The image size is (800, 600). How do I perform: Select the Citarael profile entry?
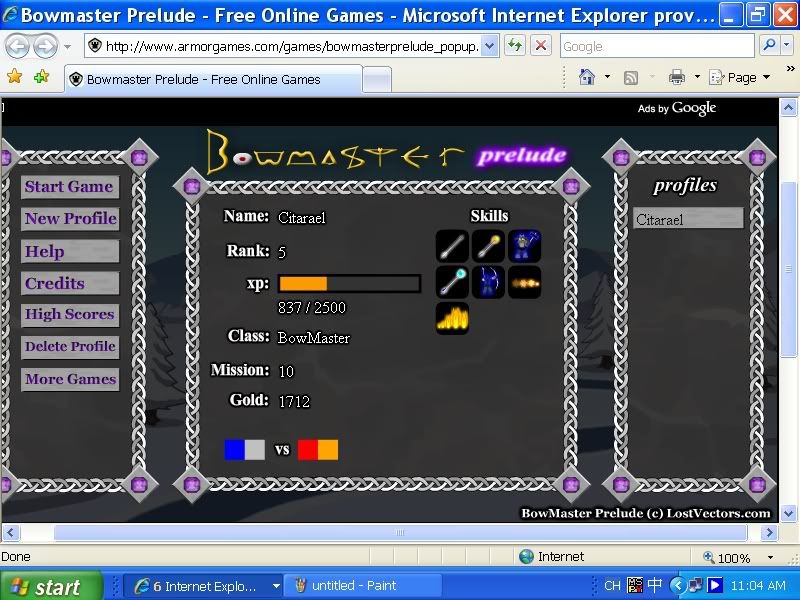tap(688, 219)
